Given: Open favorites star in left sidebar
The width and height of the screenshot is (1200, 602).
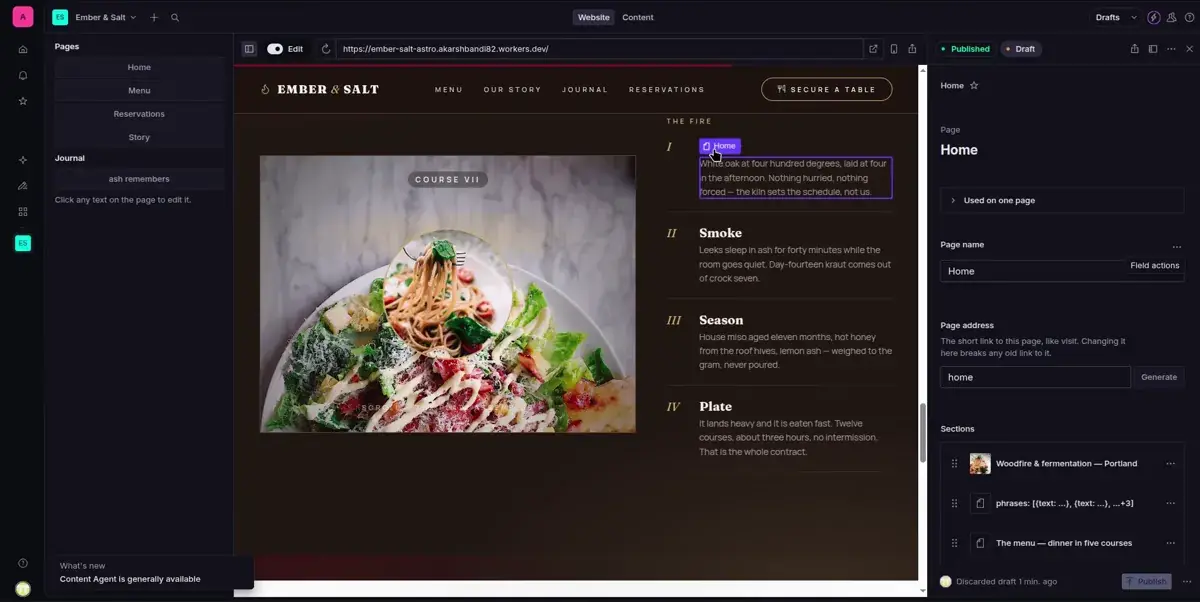Looking at the screenshot, I should coord(23,101).
